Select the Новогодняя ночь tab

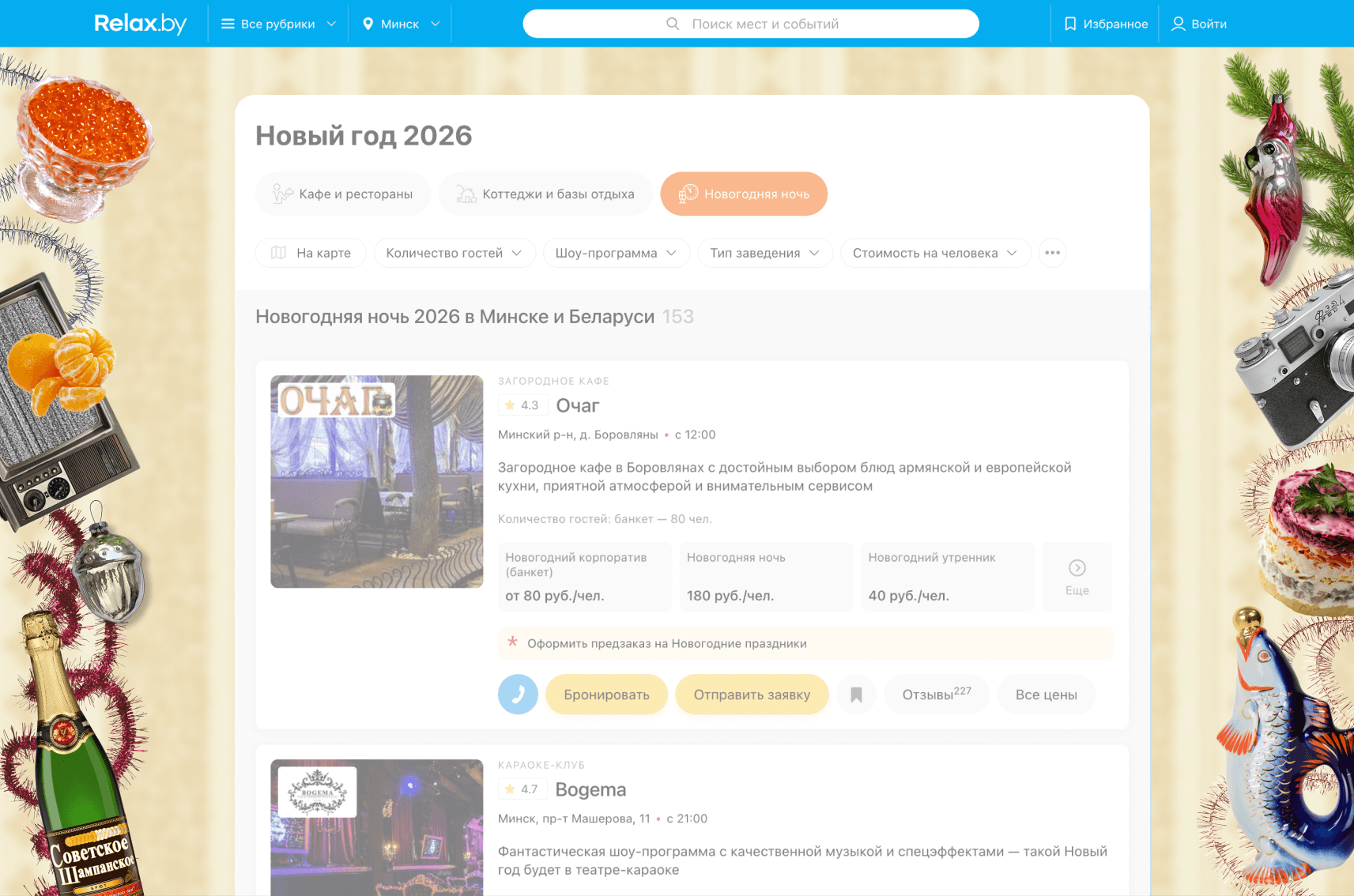pyautogui.click(x=744, y=194)
